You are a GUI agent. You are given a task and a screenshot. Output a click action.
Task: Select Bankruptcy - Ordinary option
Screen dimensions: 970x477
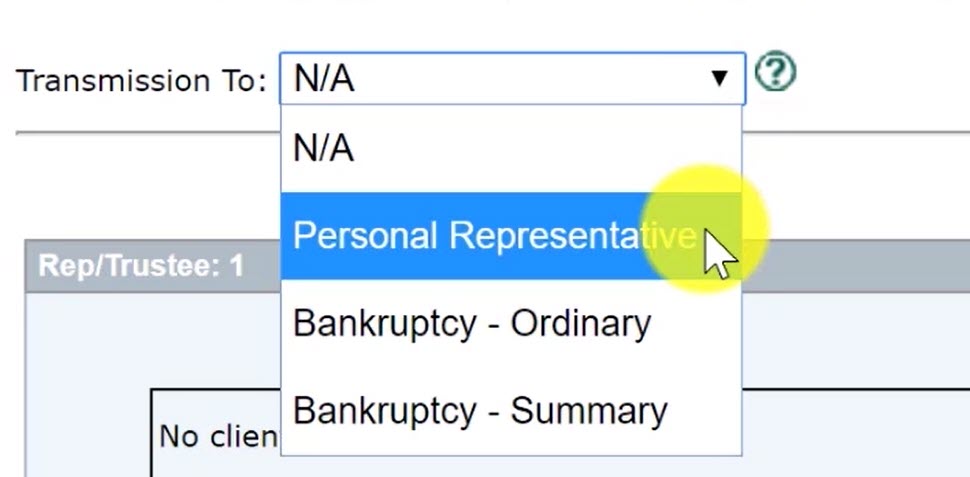point(511,323)
